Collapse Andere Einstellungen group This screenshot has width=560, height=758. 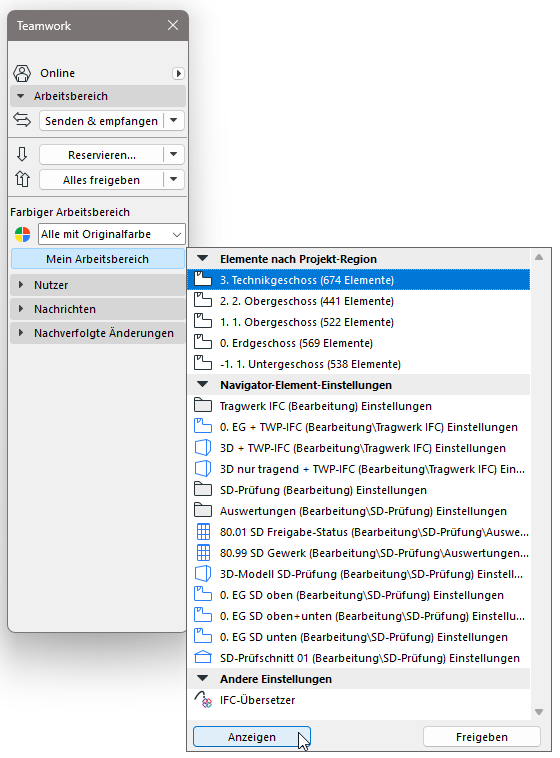(203, 679)
